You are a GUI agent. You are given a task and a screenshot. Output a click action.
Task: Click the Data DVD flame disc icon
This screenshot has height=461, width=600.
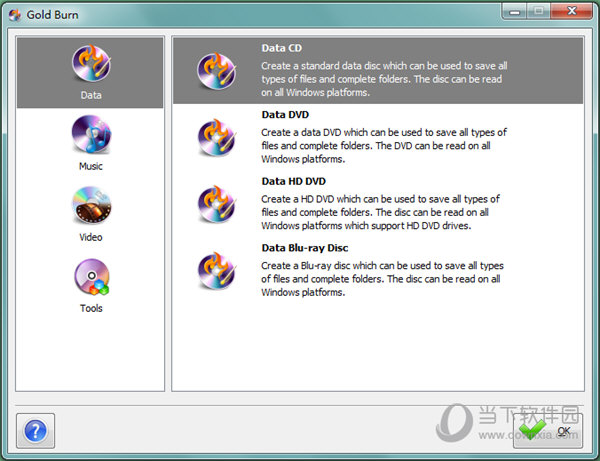click(x=217, y=138)
